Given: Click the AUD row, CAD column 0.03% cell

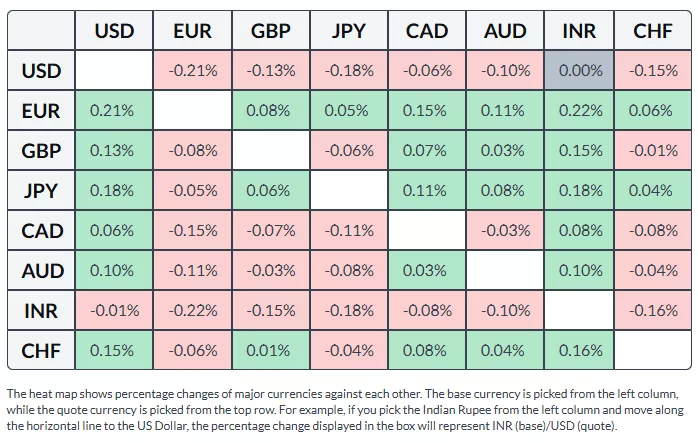Looking at the screenshot, I should coord(426,271).
